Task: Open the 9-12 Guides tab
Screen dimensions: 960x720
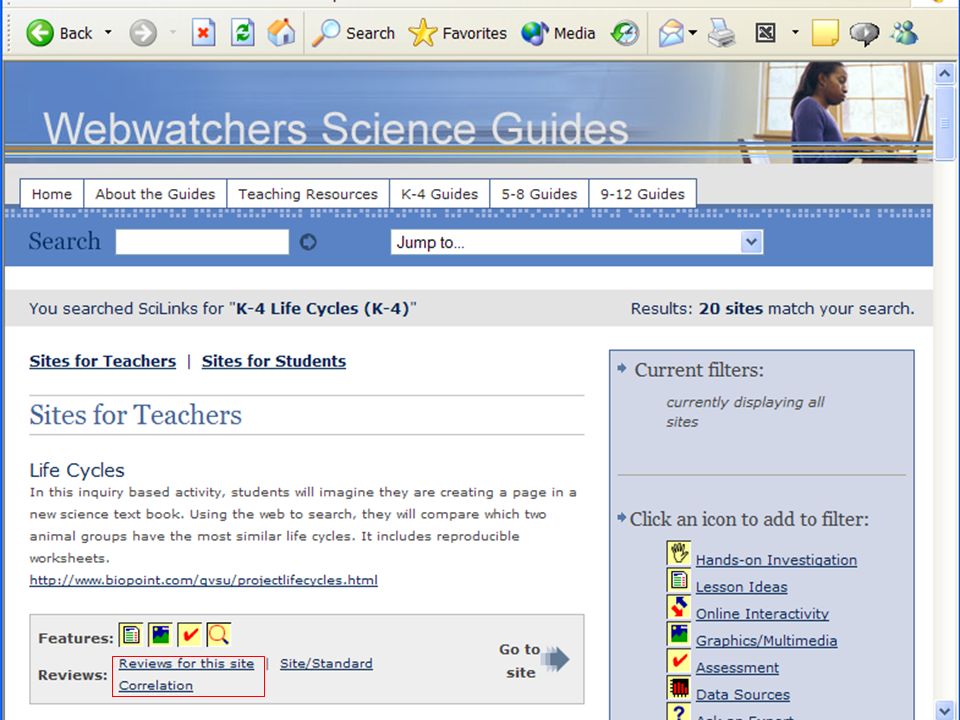Action: (x=642, y=194)
